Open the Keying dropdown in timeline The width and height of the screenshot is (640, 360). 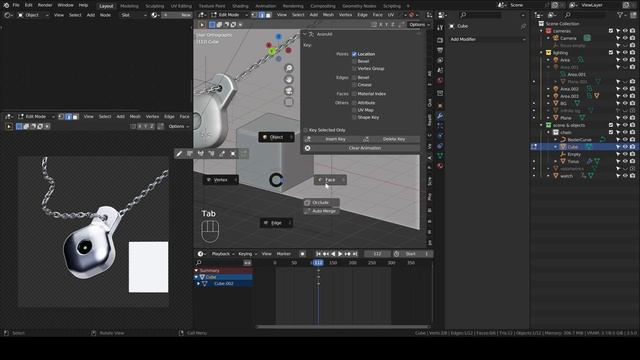point(247,254)
